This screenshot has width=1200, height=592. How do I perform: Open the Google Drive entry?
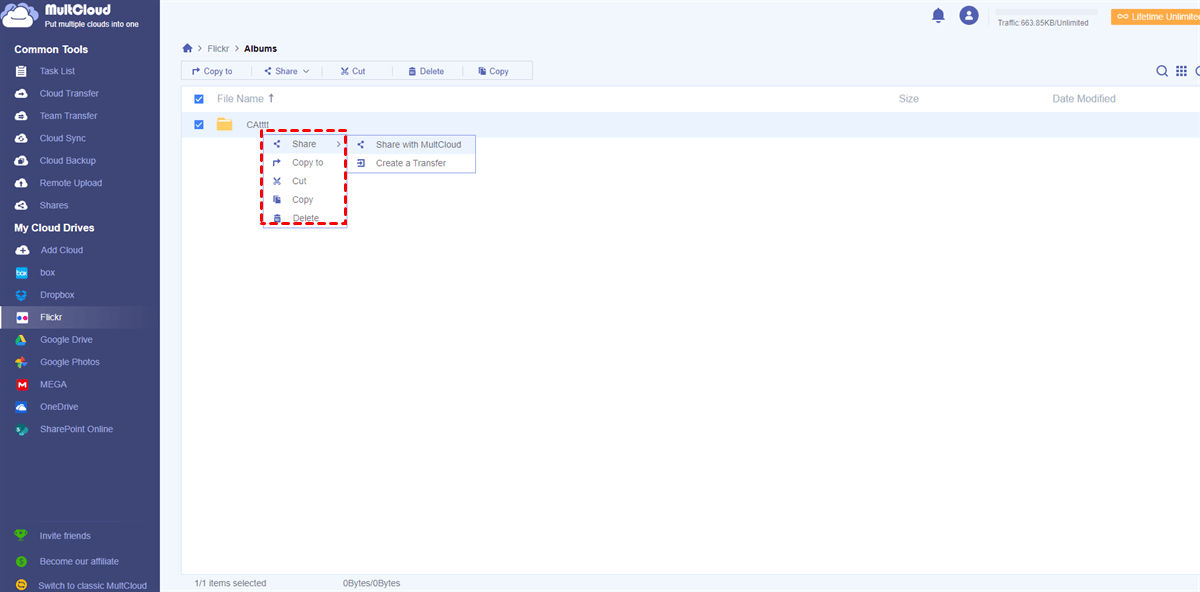pyautogui.click(x=66, y=340)
